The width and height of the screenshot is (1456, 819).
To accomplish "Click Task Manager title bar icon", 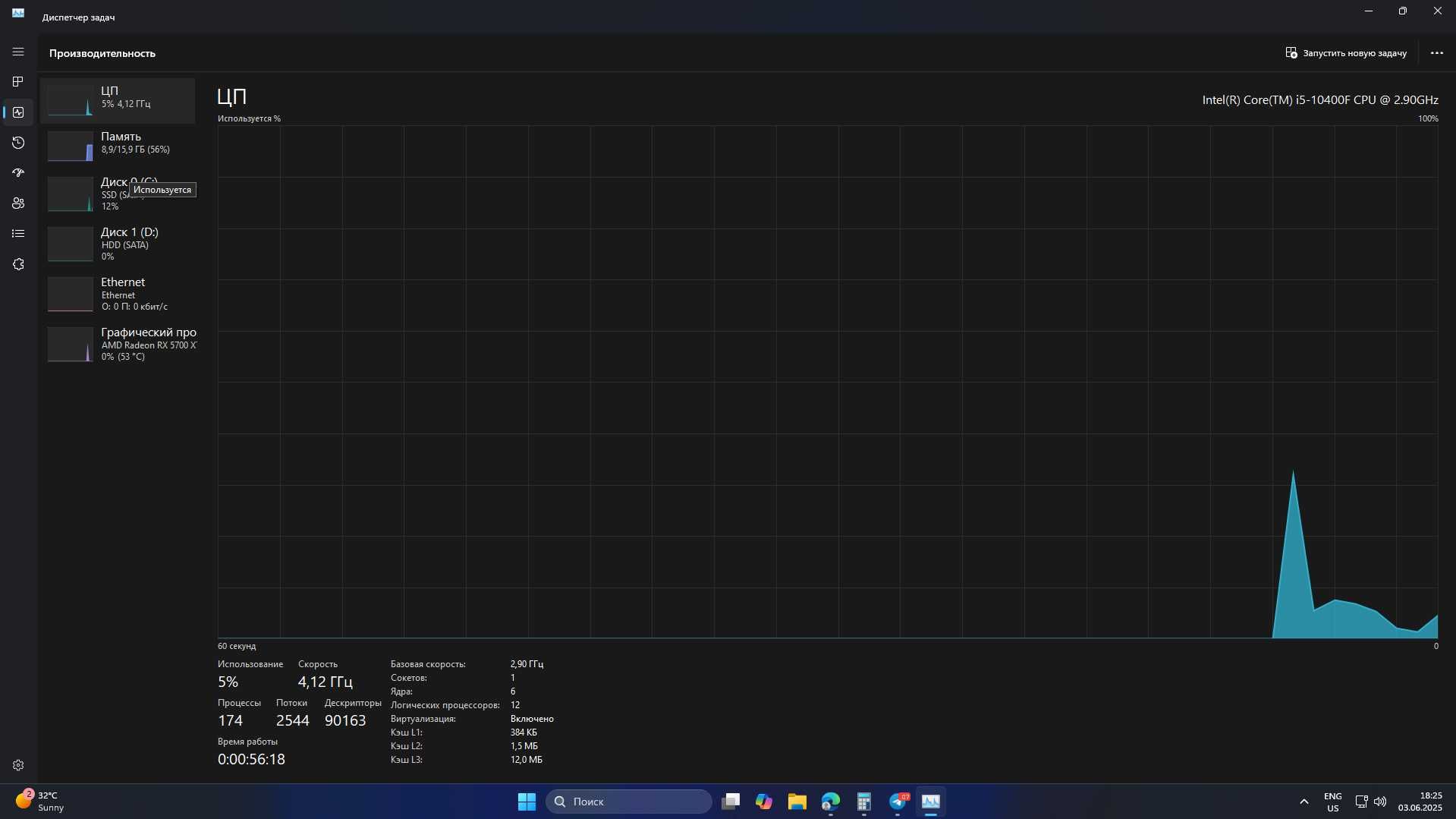I will click(x=18, y=13).
